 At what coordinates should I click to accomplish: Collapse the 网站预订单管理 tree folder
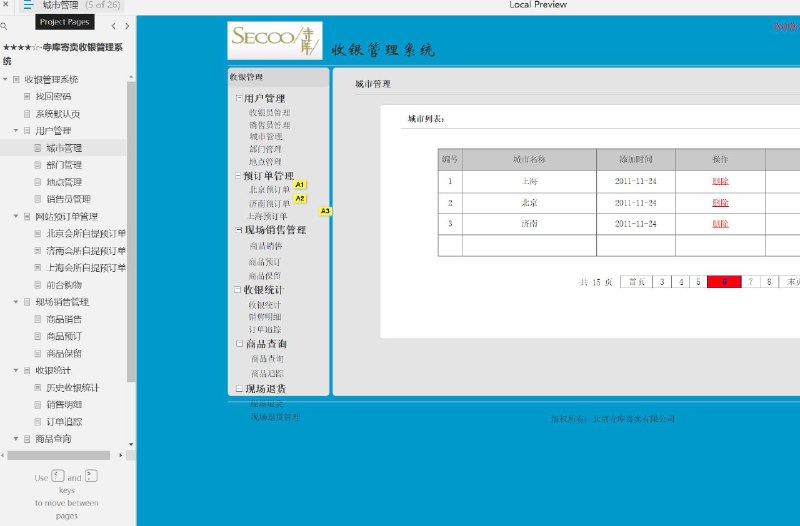tap(16, 216)
